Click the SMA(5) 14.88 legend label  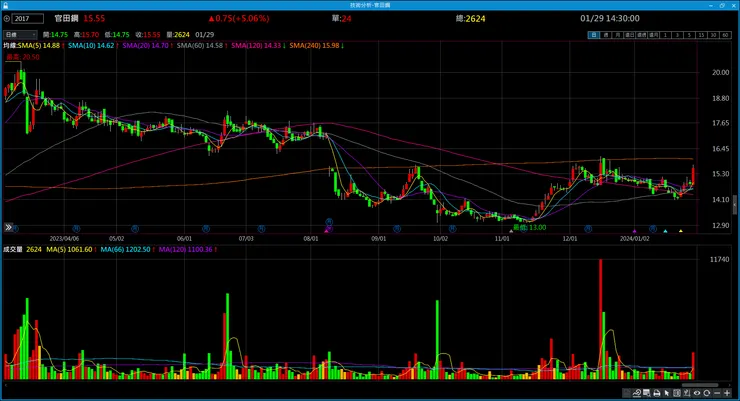pyautogui.click(x=39, y=46)
